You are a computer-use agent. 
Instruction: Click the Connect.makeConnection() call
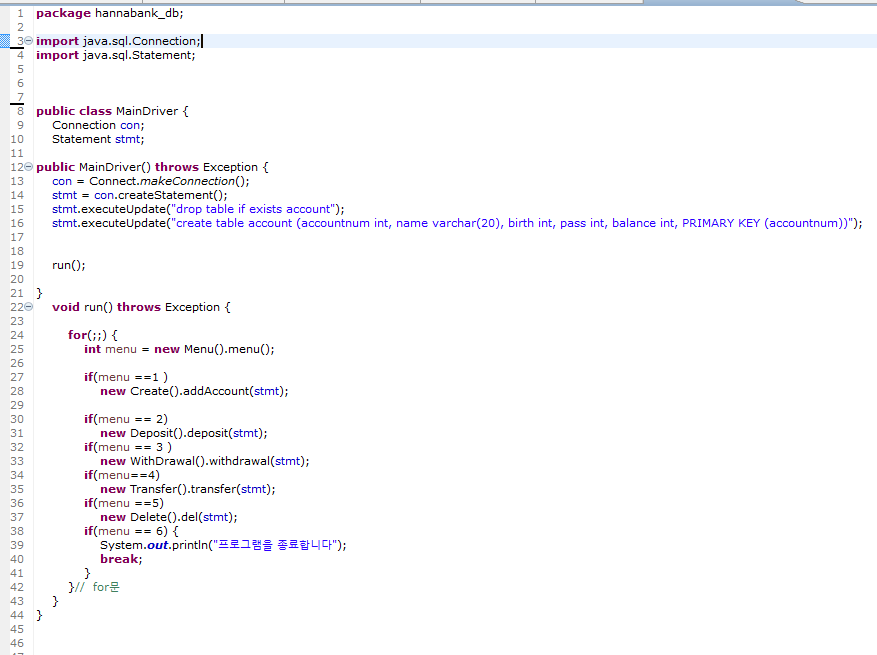[x=169, y=181]
